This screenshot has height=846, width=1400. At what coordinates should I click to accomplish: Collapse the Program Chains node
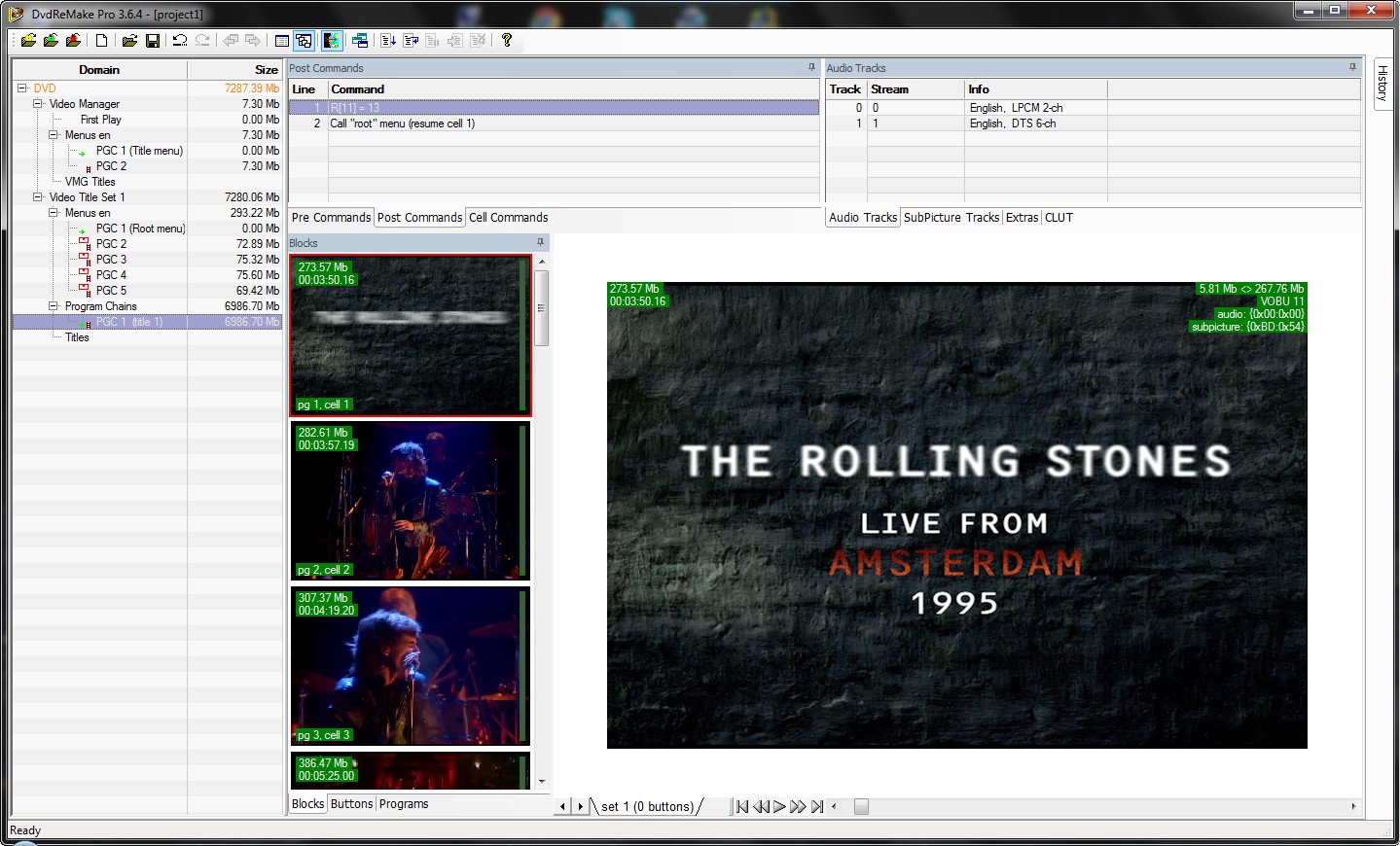pos(54,306)
